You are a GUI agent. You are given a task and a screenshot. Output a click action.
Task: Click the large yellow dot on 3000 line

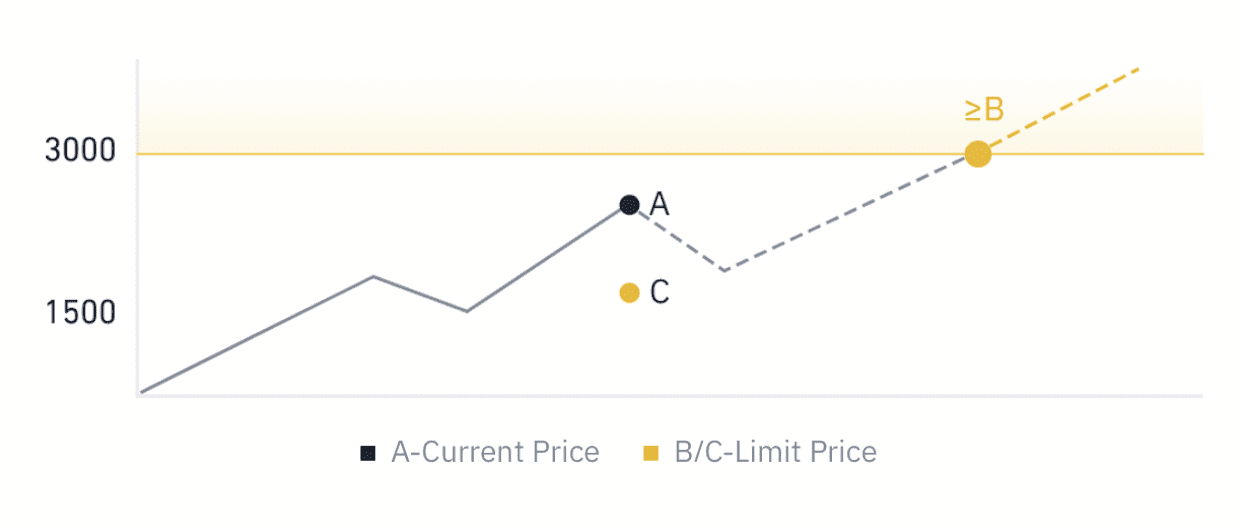(x=978, y=154)
